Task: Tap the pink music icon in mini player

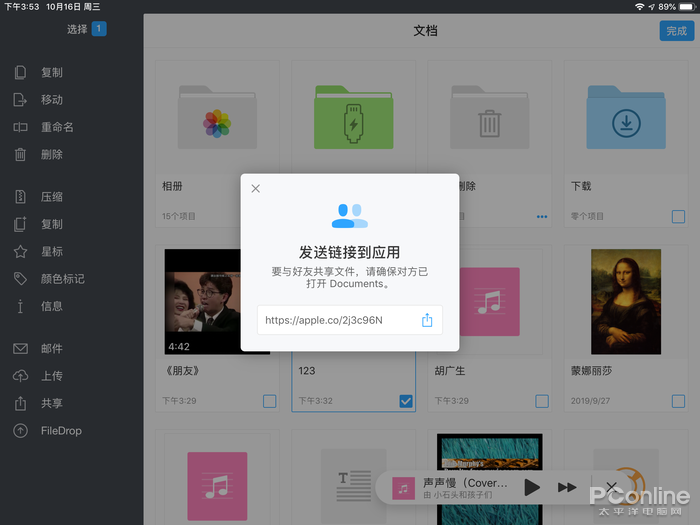Action: pos(403,488)
